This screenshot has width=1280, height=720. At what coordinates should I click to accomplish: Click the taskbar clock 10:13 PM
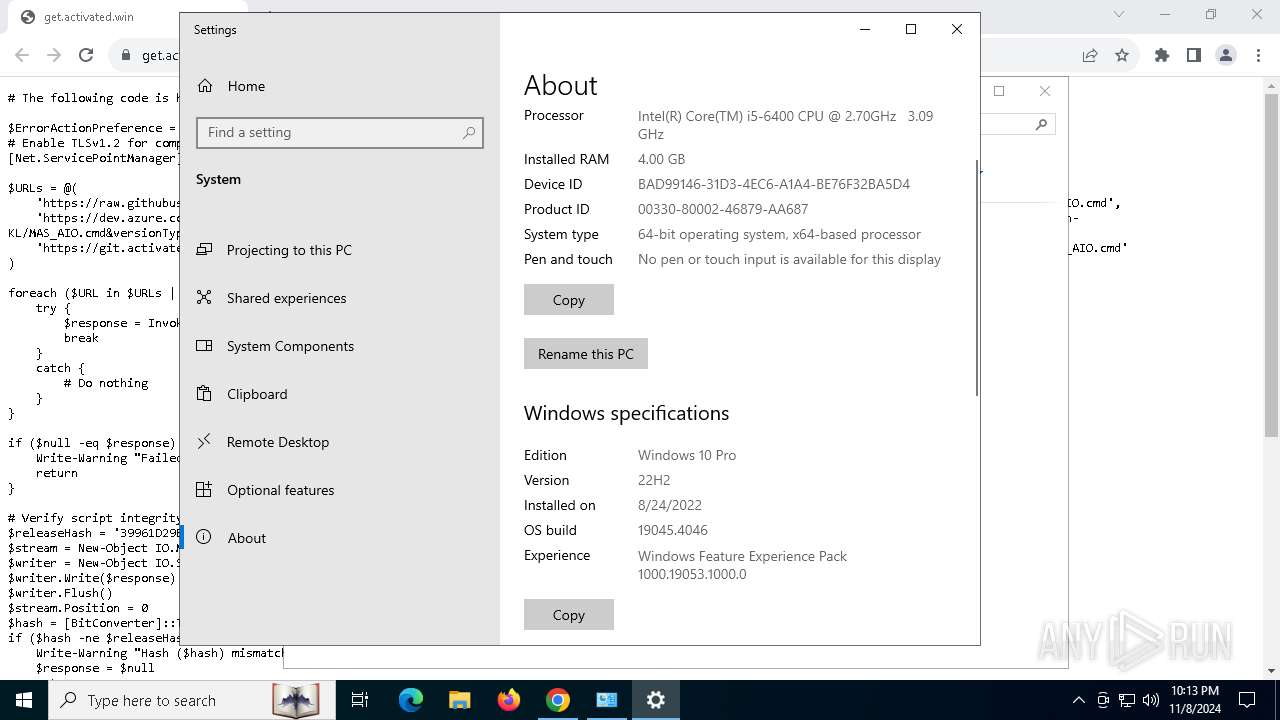coord(1194,700)
